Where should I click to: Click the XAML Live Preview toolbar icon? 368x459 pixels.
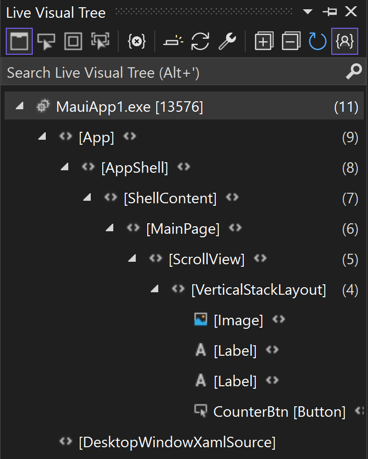coord(173,41)
